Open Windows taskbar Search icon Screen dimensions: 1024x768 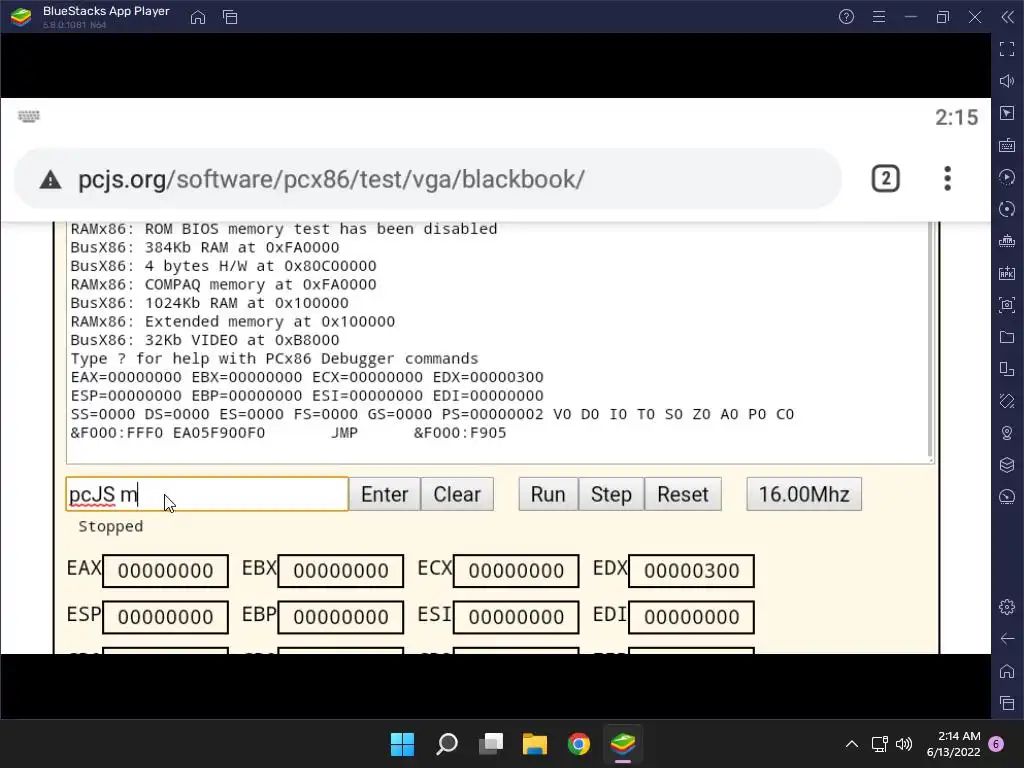tap(447, 744)
